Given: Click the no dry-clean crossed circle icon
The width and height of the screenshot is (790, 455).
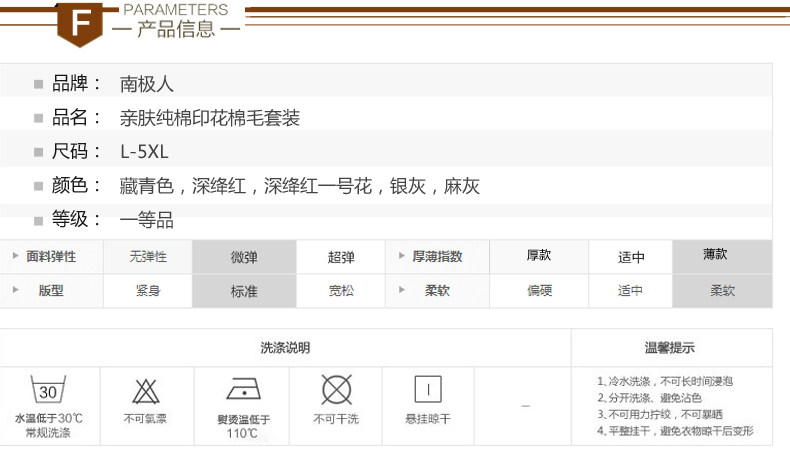Looking at the screenshot, I should 337,389.
